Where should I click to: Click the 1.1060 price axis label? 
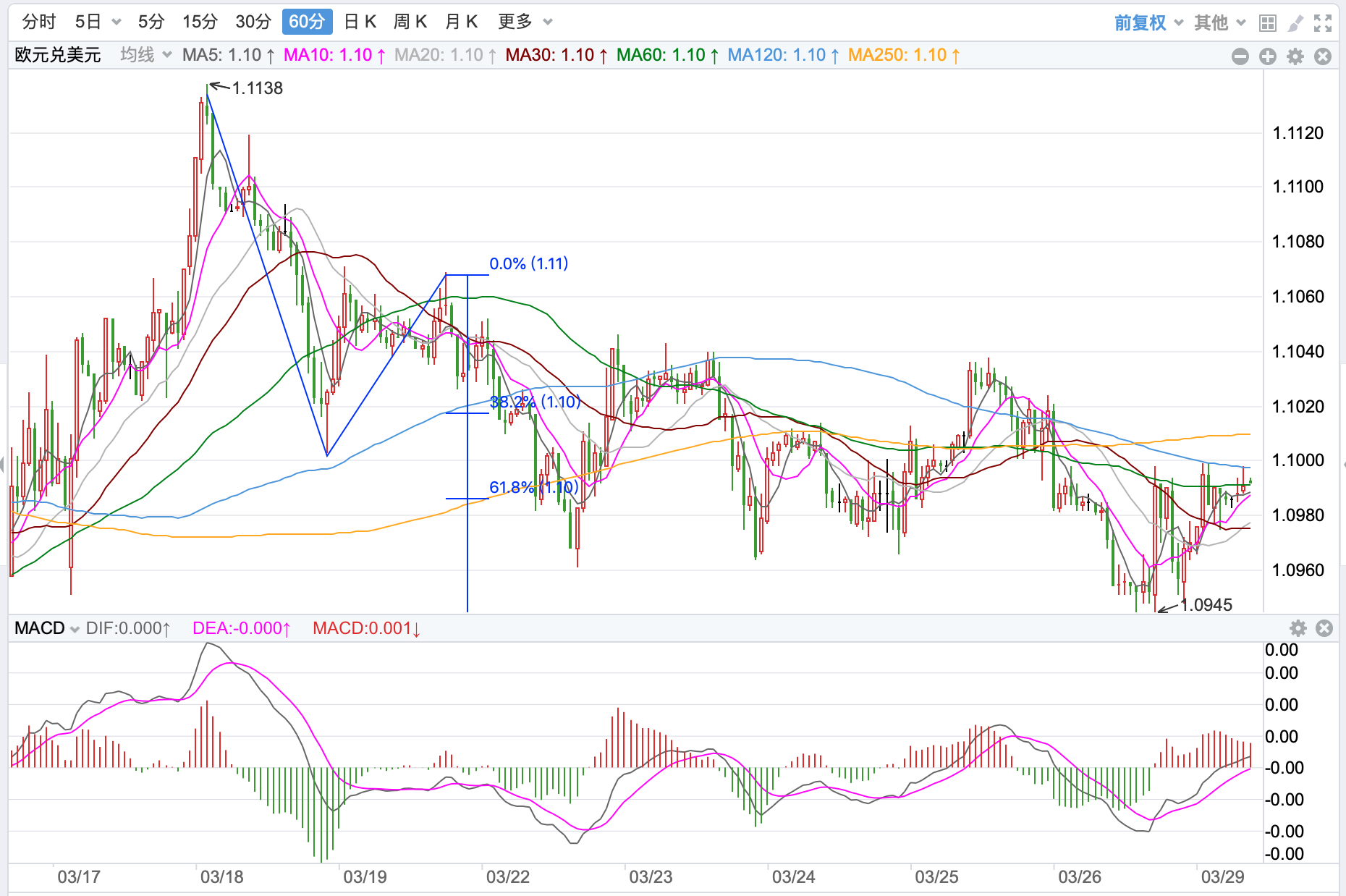tap(1298, 297)
